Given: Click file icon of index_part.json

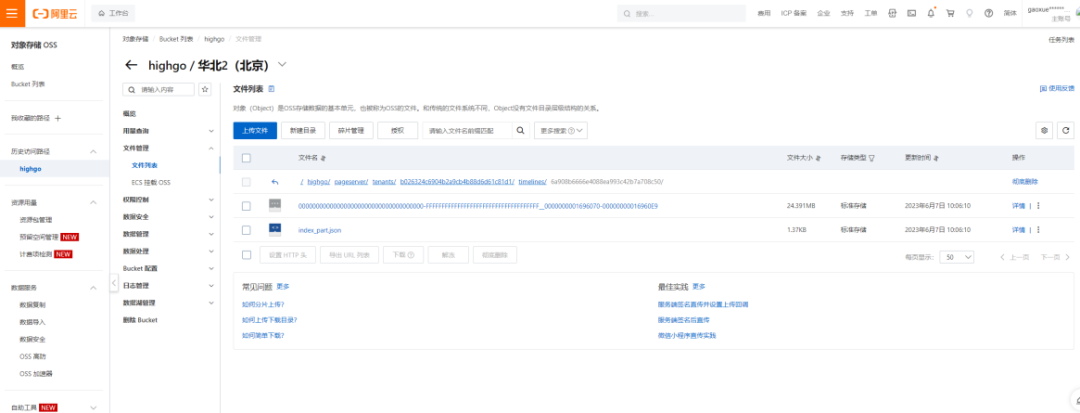Looking at the screenshot, I should tap(275, 229).
